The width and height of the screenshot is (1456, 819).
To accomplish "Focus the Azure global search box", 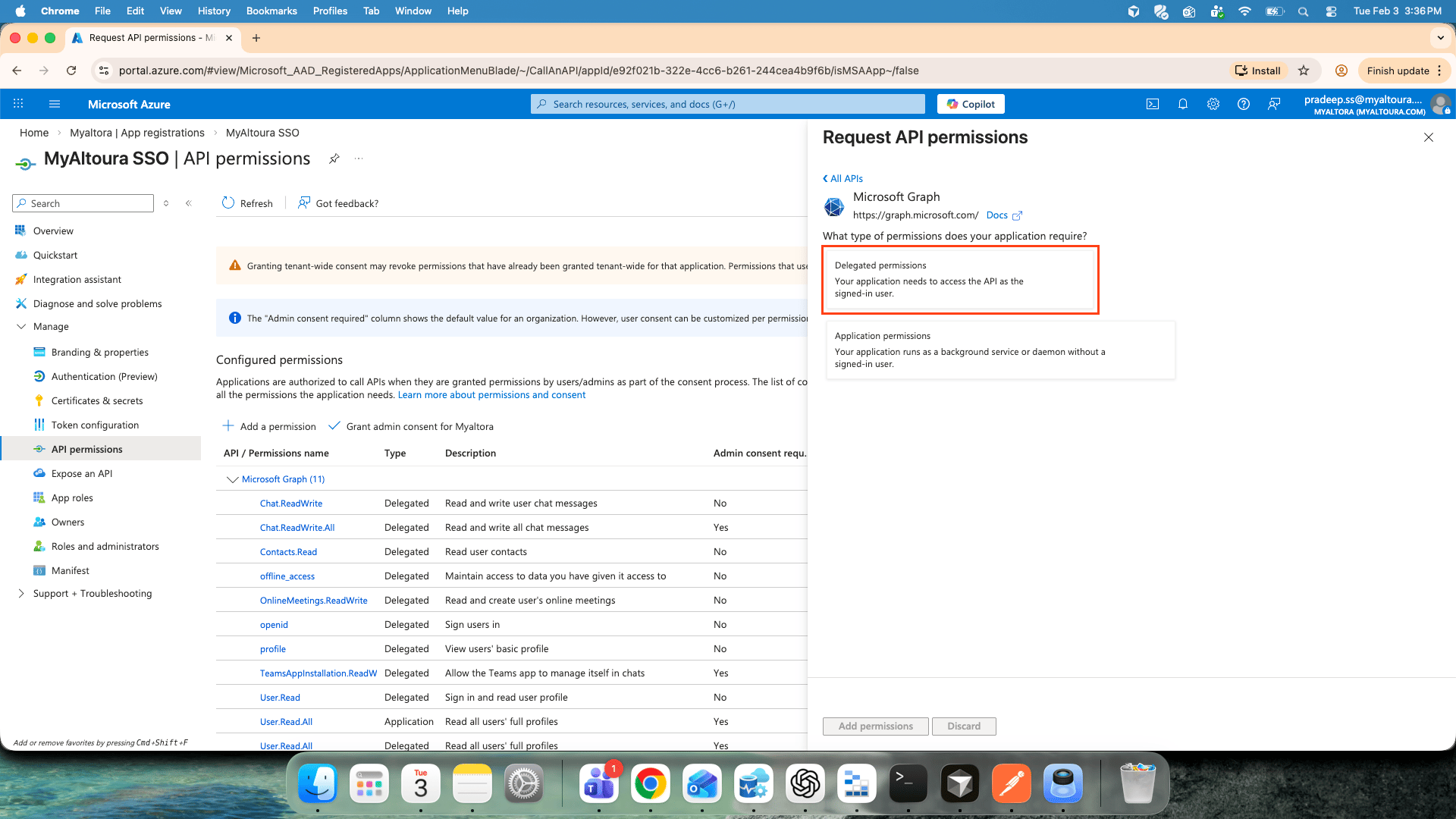I will click(x=728, y=104).
